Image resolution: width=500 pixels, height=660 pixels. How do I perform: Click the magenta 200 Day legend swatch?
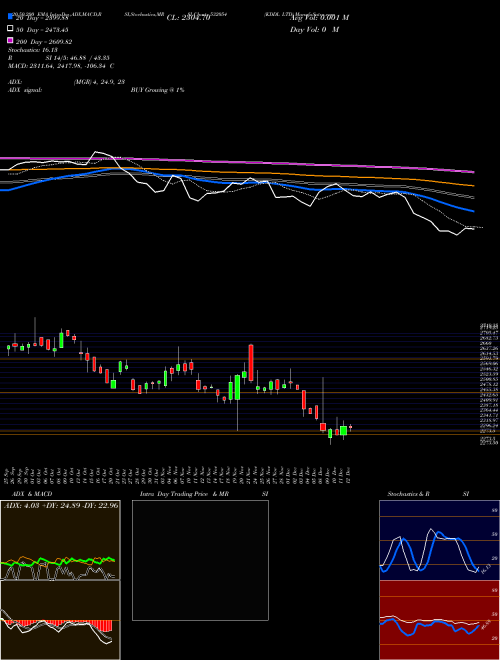10,40
